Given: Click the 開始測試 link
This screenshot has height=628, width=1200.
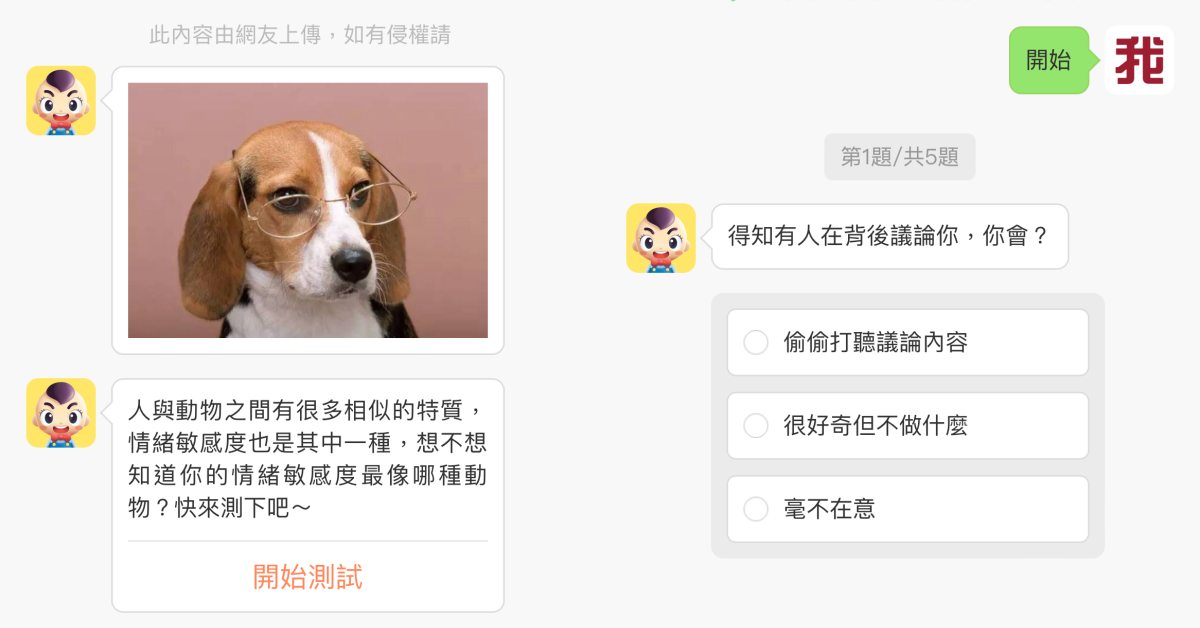Looking at the screenshot, I should point(308,576).
